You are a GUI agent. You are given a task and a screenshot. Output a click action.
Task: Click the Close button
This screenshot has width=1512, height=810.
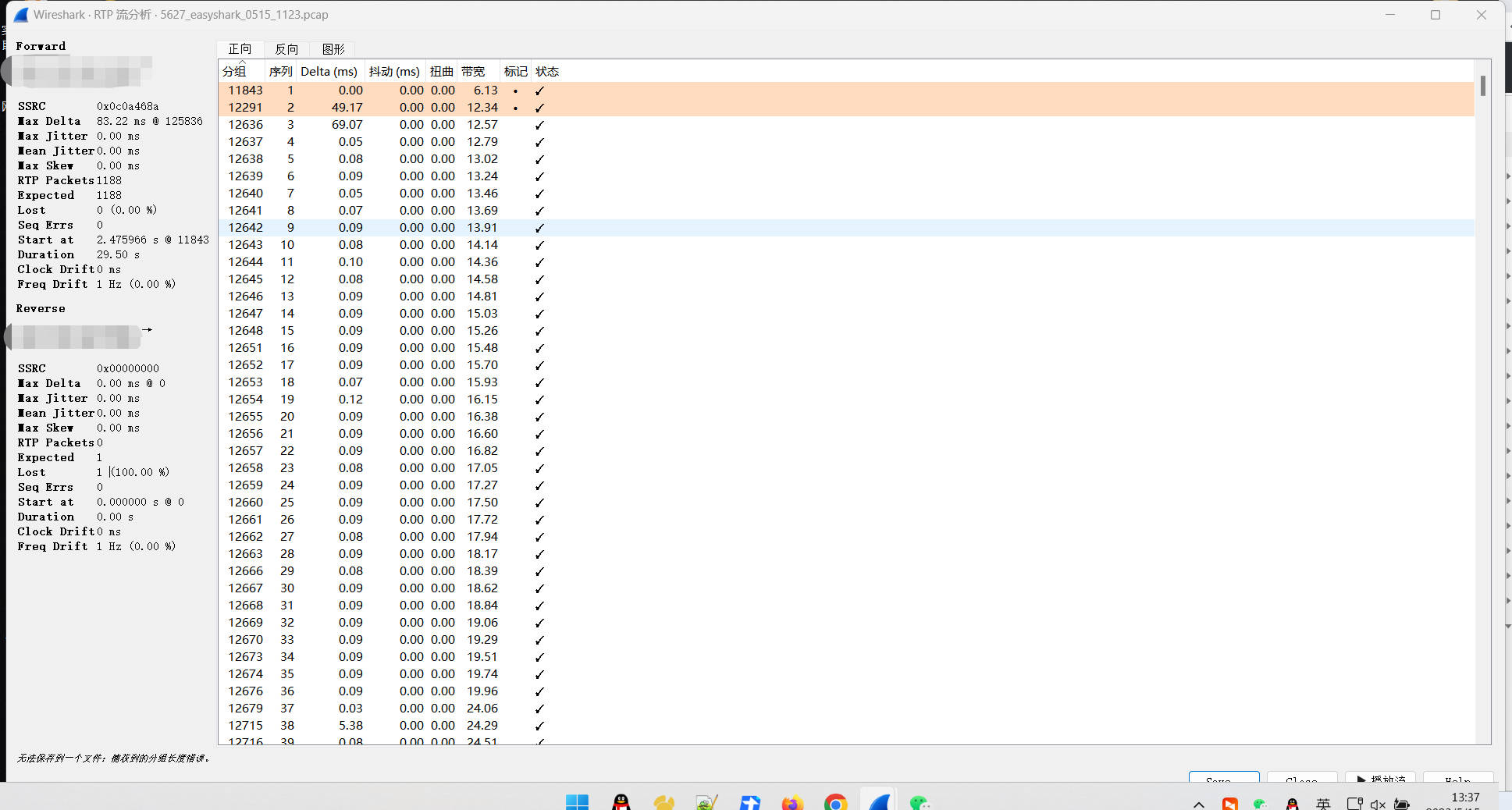tap(1301, 777)
